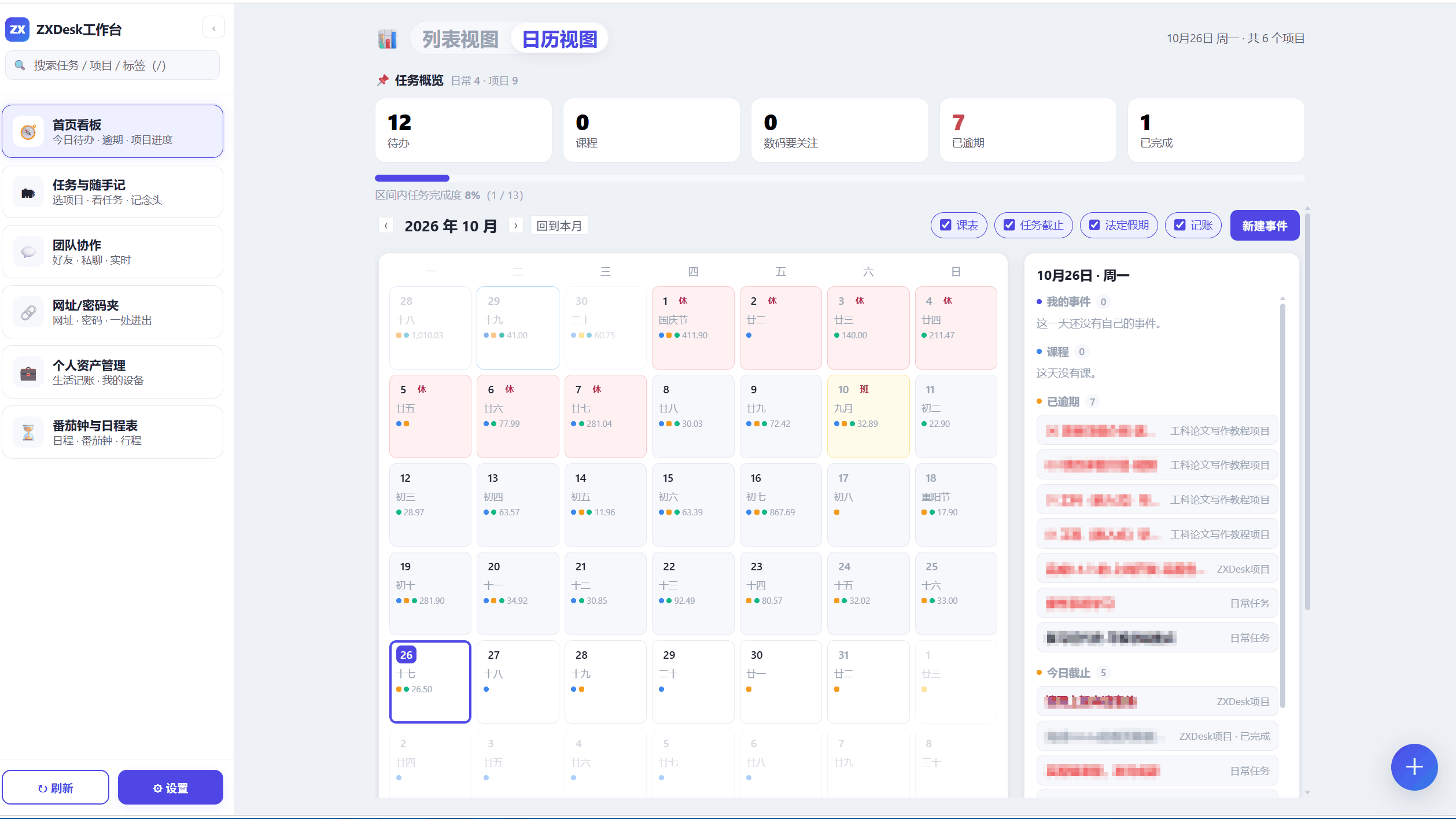Open 任务与随手记 via its icon
This screenshot has width=1456, height=819.
28,192
